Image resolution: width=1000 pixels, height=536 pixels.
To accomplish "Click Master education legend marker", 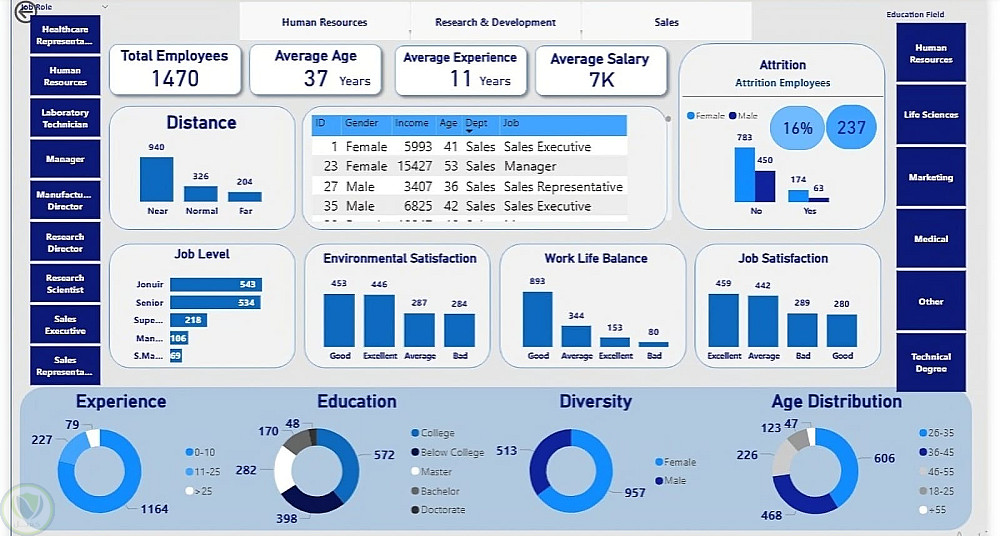I will click(416, 472).
